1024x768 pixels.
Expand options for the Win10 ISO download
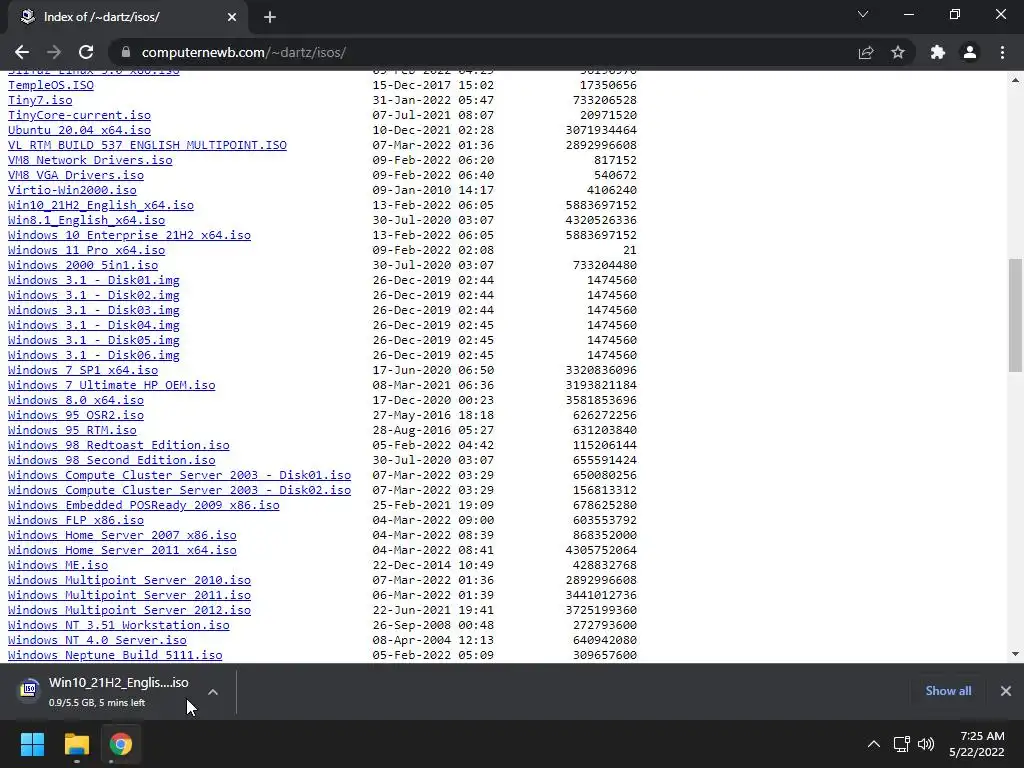[213, 692]
